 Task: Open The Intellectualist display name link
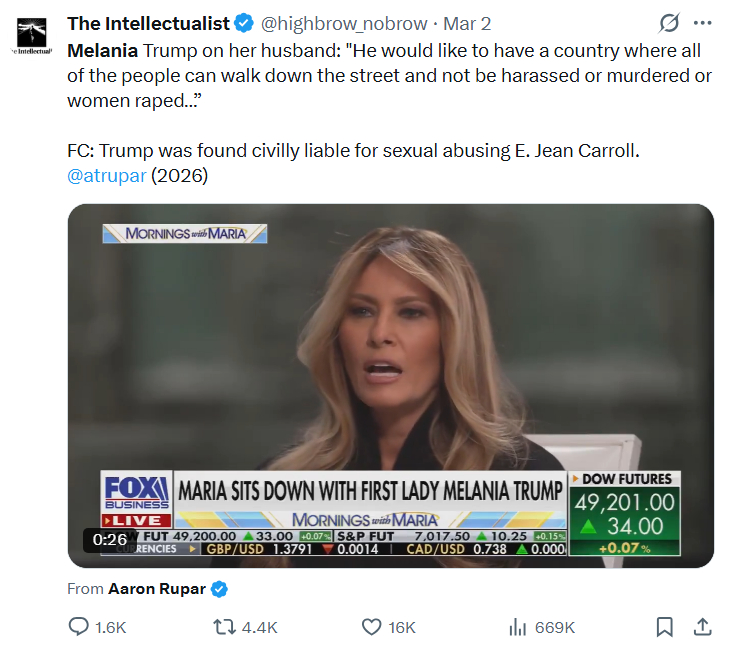click(148, 23)
